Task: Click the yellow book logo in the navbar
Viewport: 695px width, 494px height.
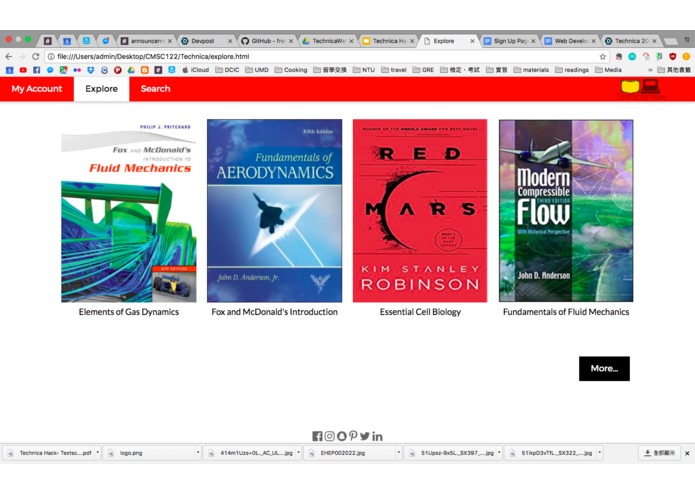Action: [630, 86]
